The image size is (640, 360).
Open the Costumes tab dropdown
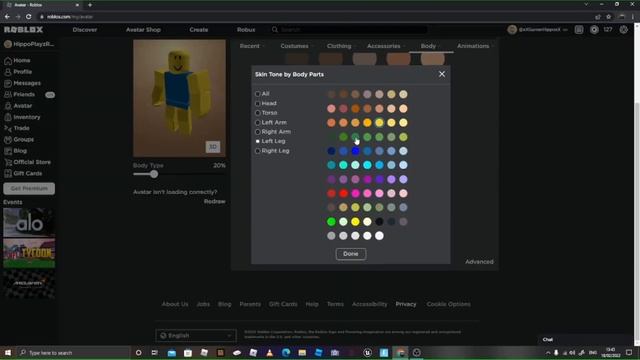[296, 46]
